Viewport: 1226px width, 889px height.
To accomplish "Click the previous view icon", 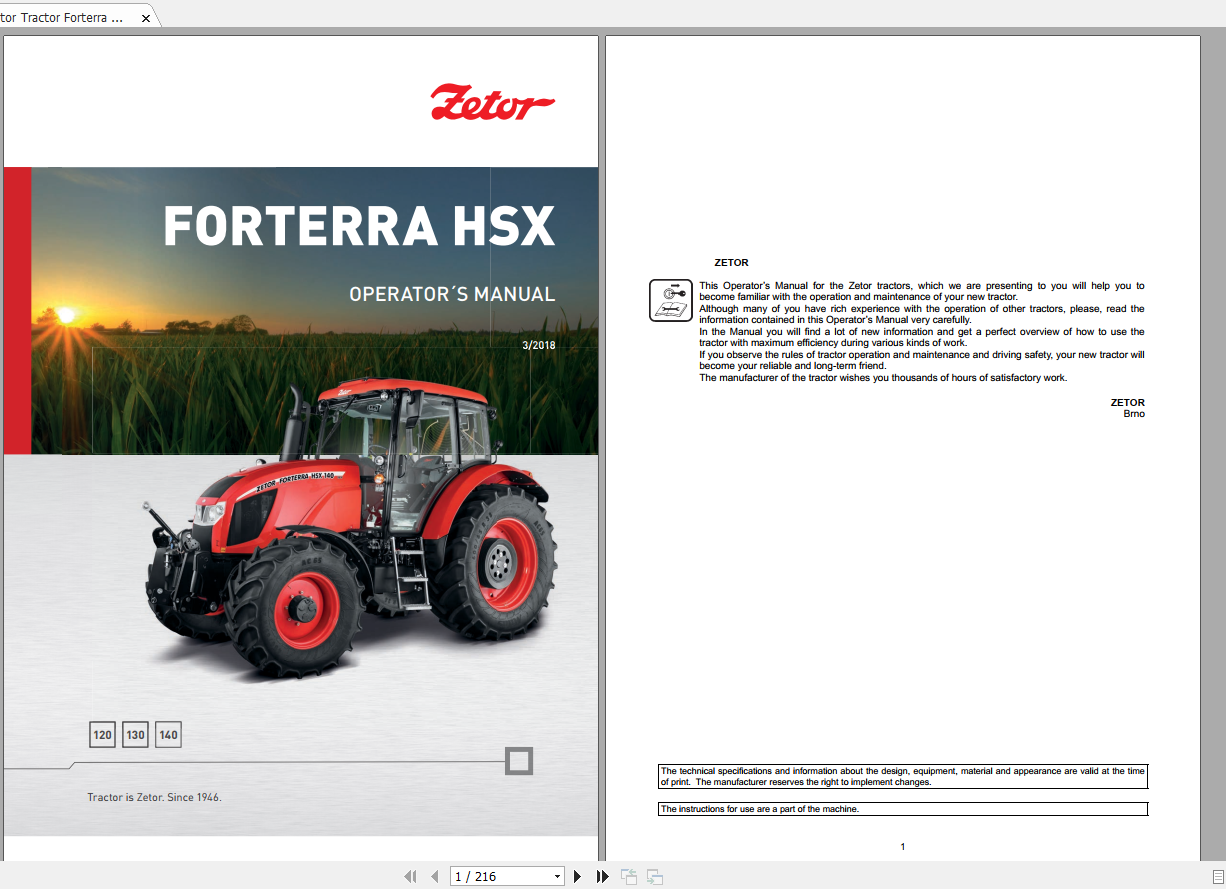I will tap(629, 877).
